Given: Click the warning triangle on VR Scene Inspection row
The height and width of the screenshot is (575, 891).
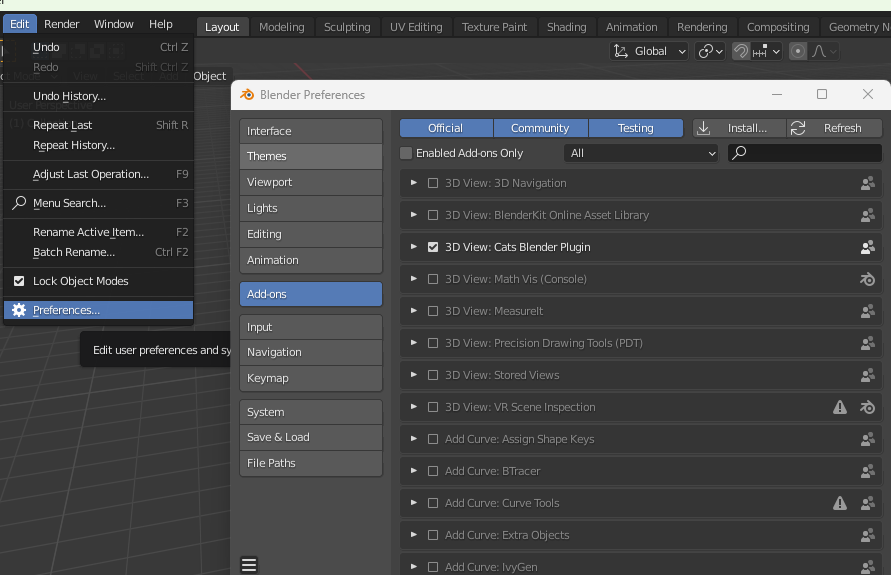Looking at the screenshot, I should 840,407.
